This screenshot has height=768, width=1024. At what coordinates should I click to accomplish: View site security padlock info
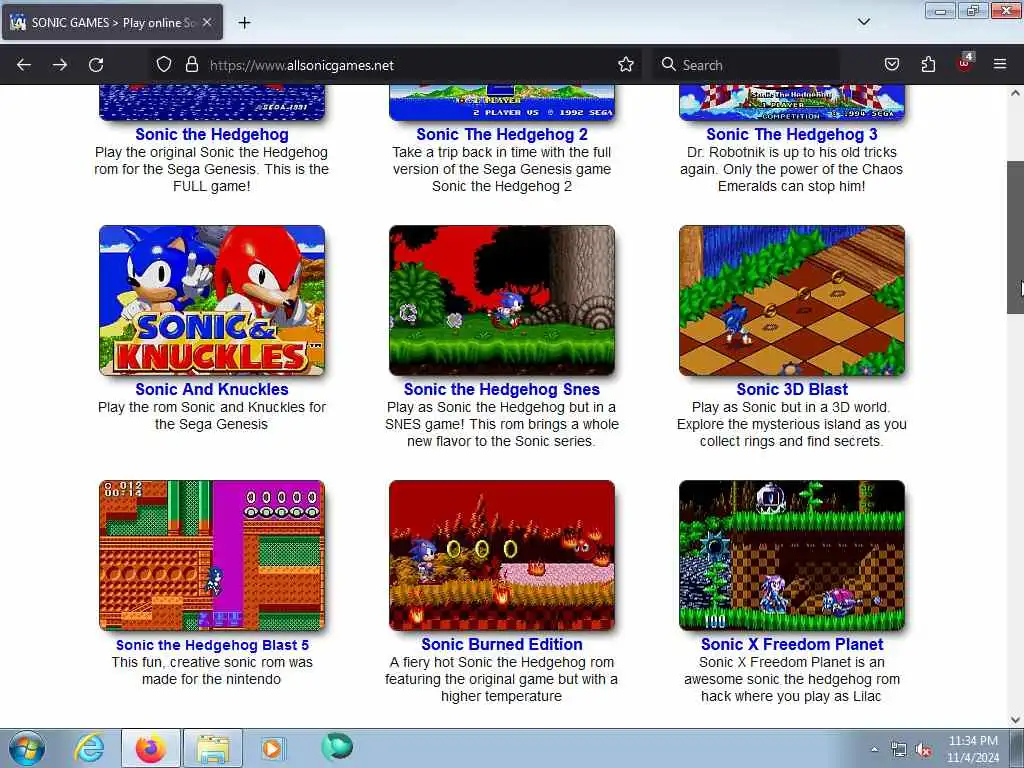[191, 65]
